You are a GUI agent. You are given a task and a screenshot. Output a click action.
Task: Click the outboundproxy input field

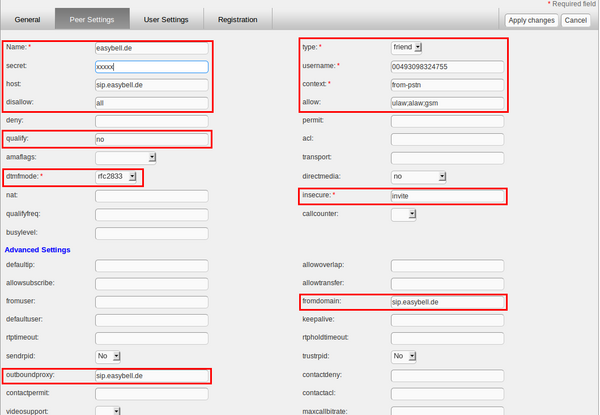pos(152,376)
